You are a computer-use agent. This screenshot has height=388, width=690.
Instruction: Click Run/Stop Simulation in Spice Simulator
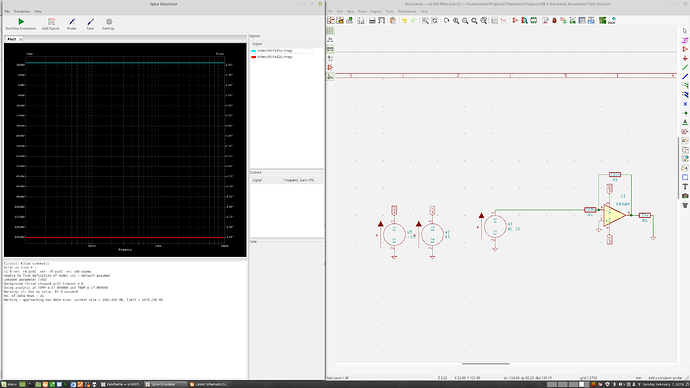(x=21, y=24)
